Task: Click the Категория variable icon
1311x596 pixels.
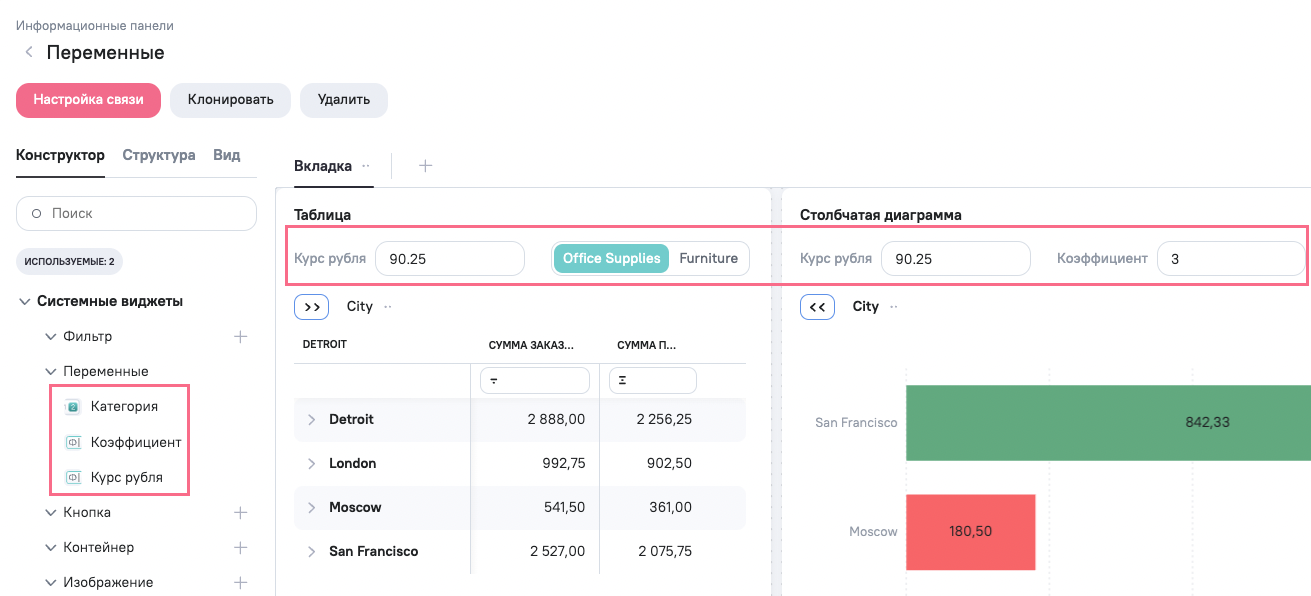Action: [73, 407]
